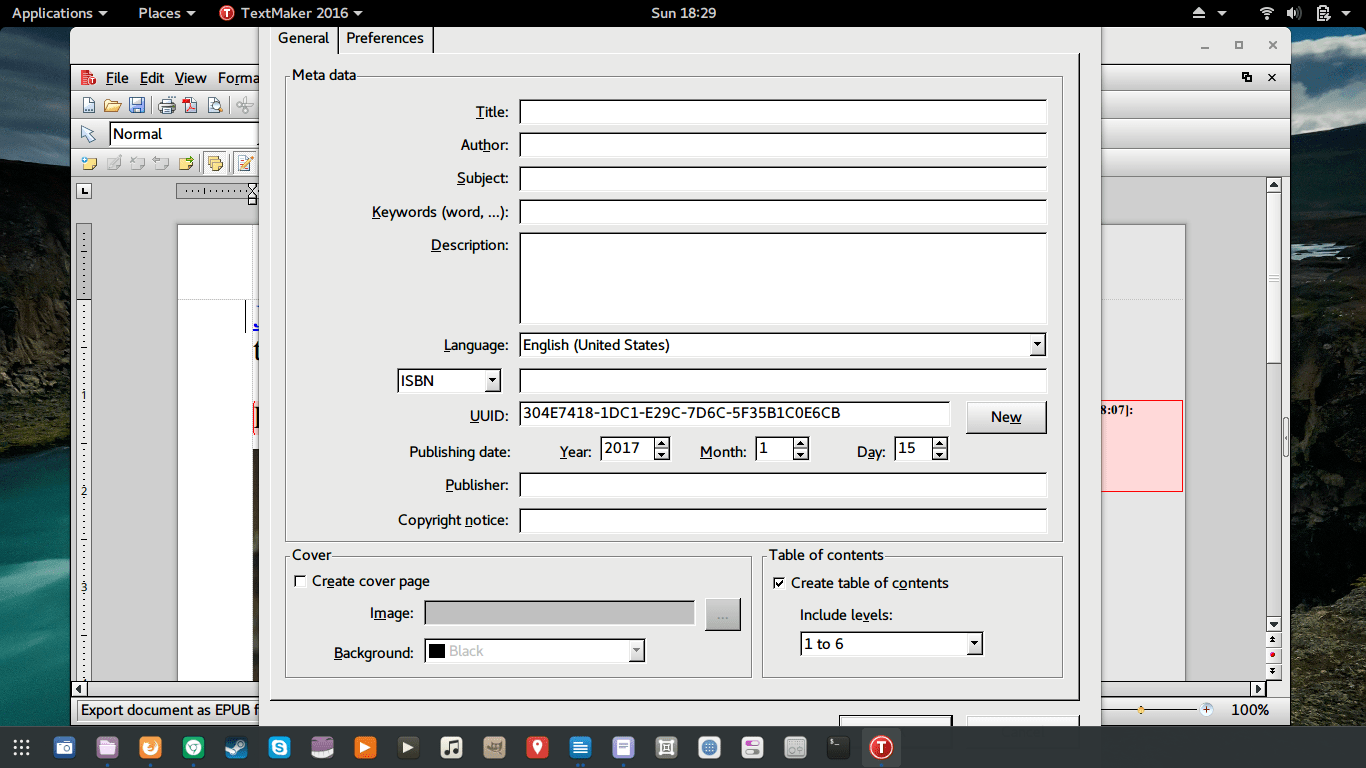Open the Terminal icon in the dock

838,747
